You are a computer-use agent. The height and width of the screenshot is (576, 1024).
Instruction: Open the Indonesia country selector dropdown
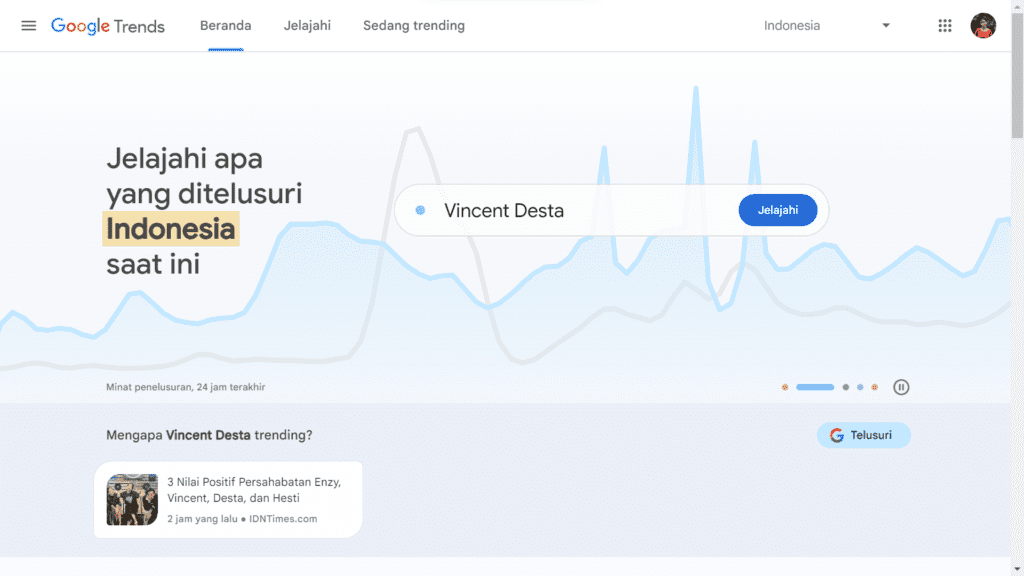click(791, 25)
